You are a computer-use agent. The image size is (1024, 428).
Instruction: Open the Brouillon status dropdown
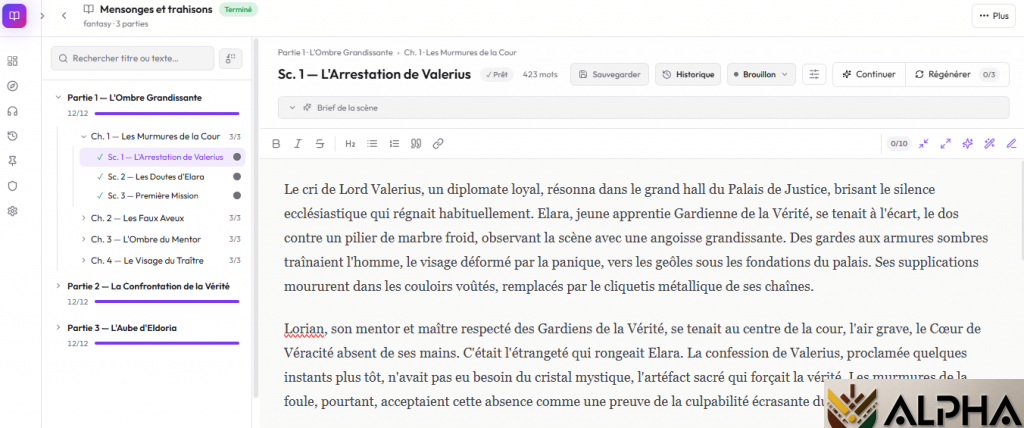(x=761, y=74)
